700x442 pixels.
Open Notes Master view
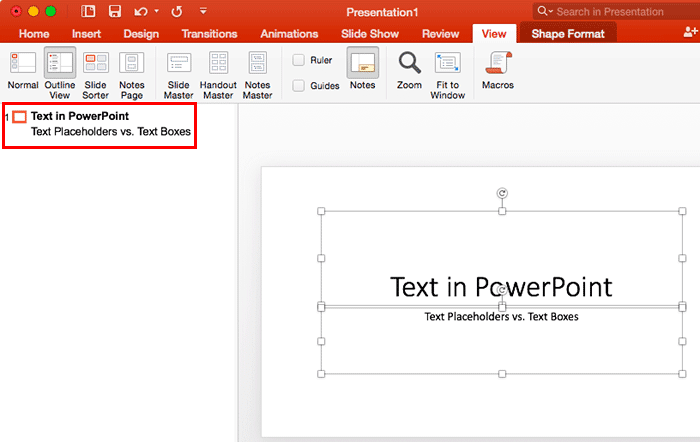pos(258,75)
